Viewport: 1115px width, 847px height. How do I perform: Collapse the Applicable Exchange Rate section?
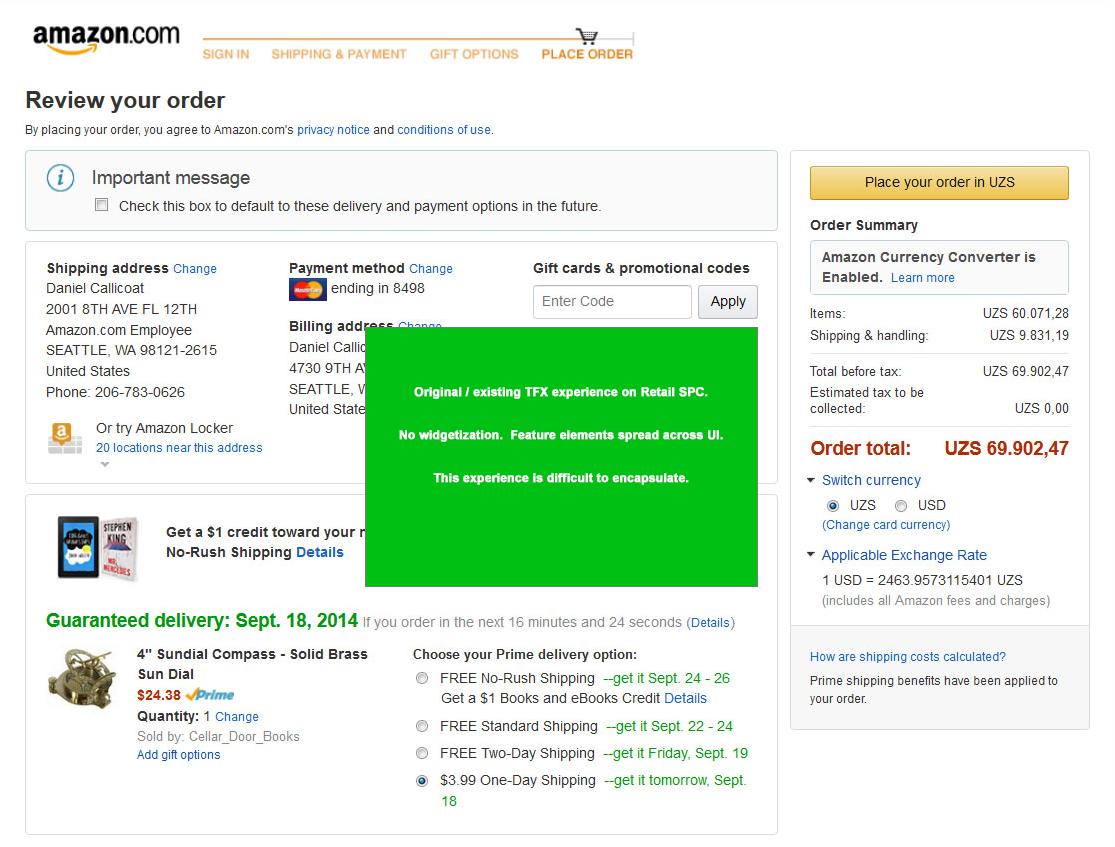pyautogui.click(x=811, y=555)
